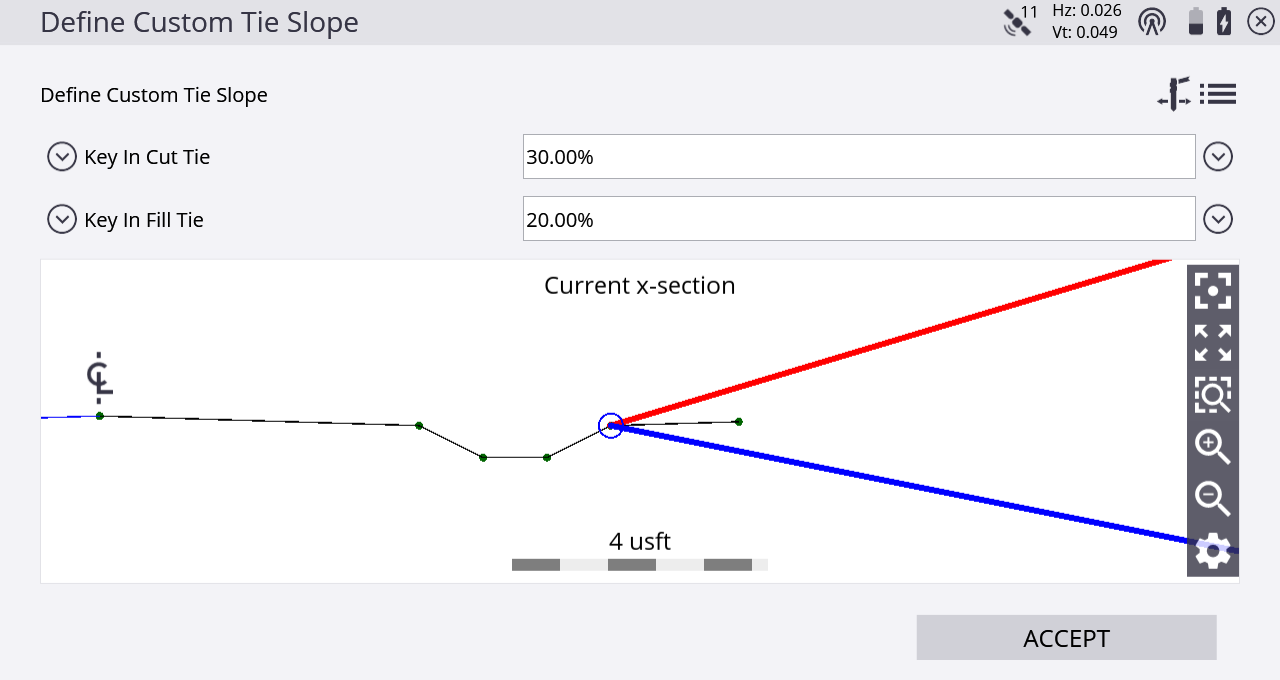Open the list menu icon
Viewport: 1280px width, 680px height.
[x=1218, y=94]
